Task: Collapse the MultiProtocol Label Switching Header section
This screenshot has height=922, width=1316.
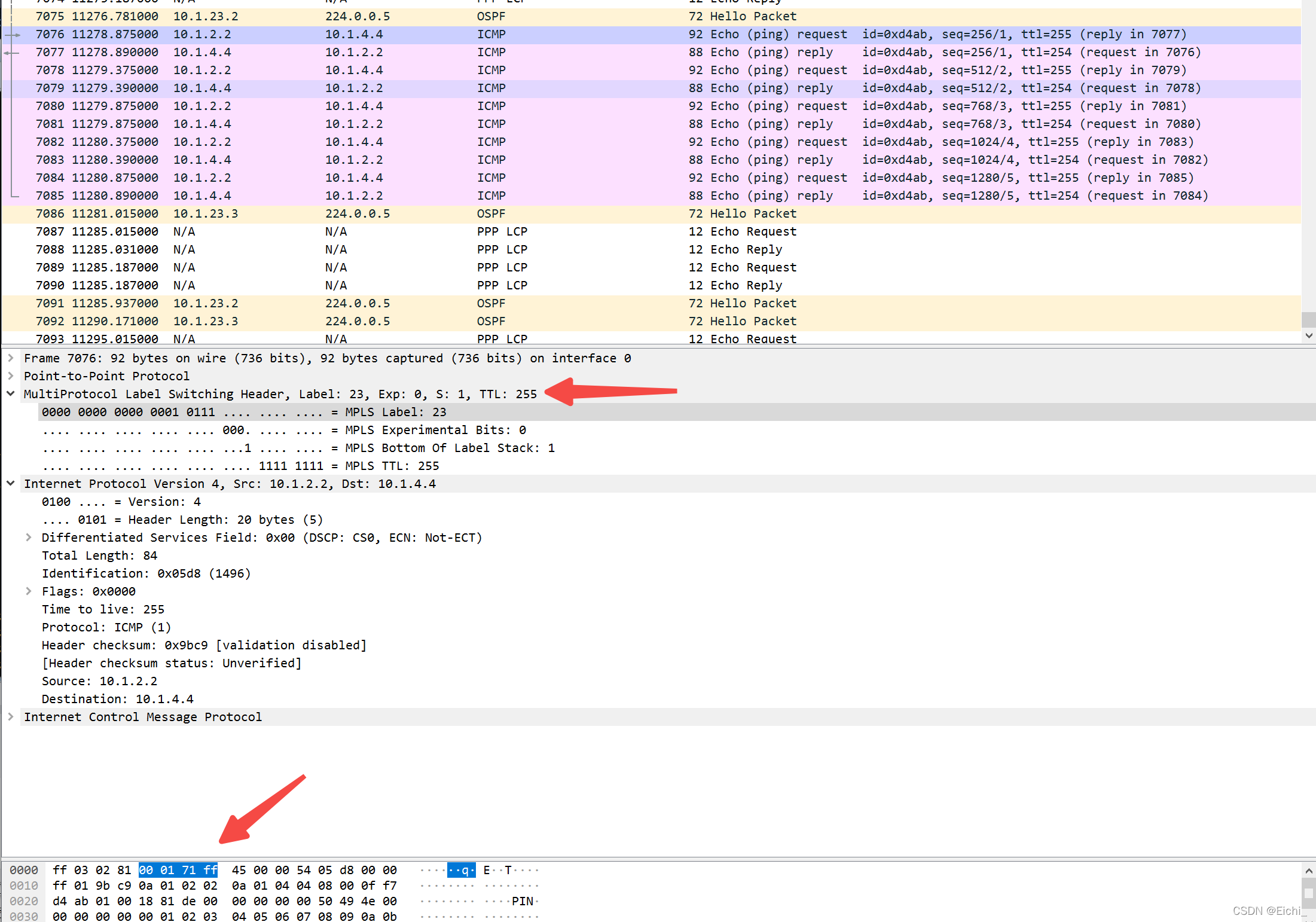Action: (x=11, y=394)
